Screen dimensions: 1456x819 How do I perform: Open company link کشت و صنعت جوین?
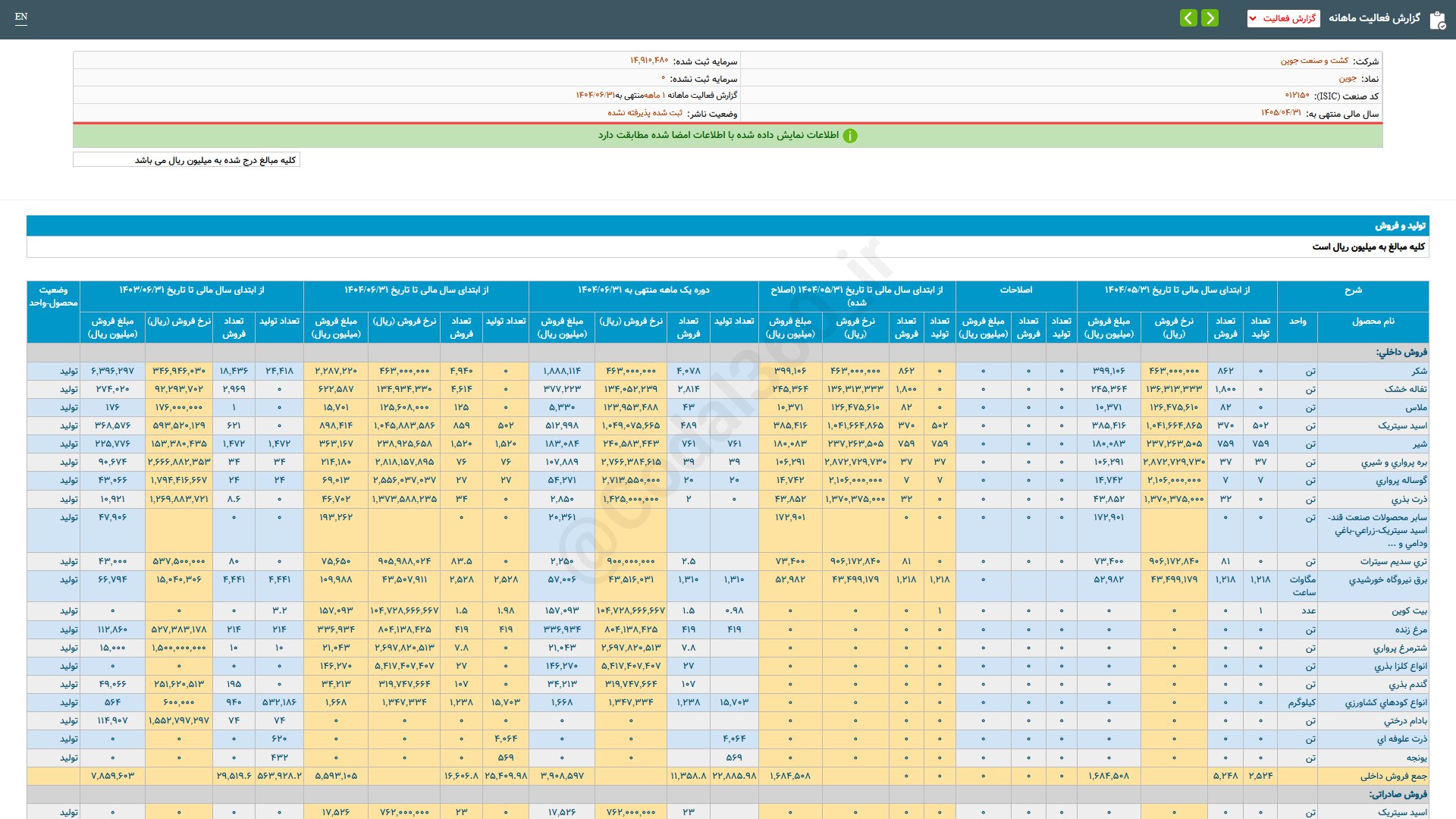pos(1314,61)
